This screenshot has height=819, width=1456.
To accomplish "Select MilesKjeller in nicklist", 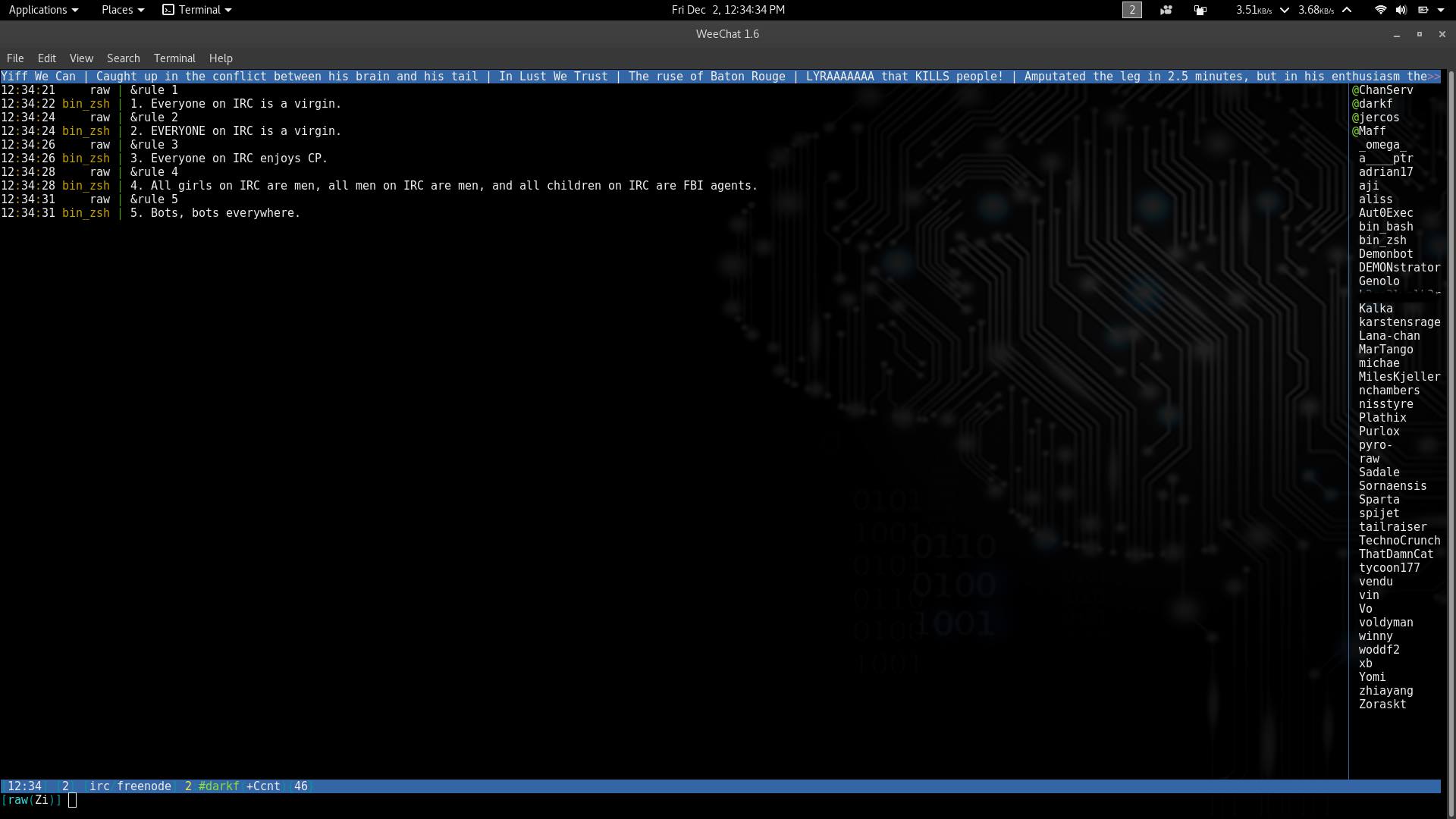I will (x=1399, y=377).
